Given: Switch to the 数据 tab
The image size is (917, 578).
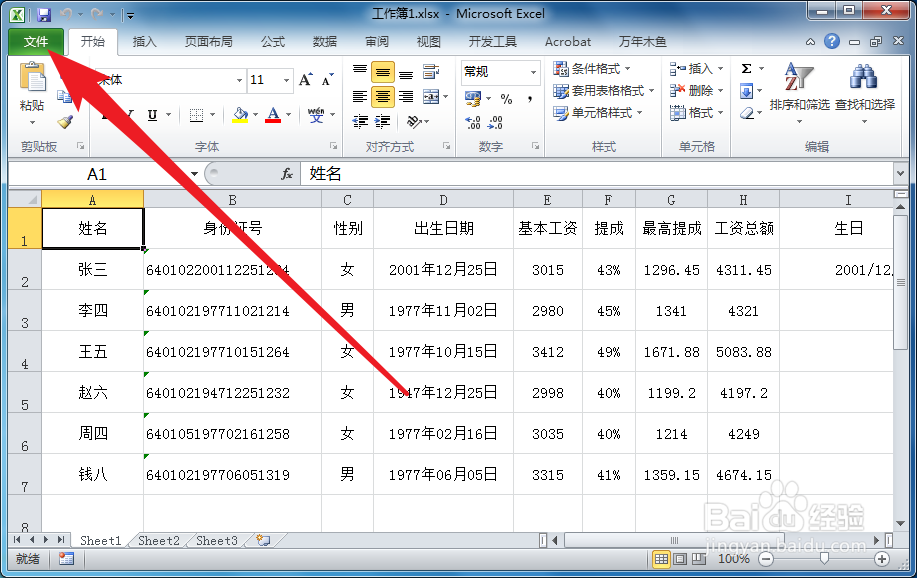Looking at the screenshot, I should point(325,42).
